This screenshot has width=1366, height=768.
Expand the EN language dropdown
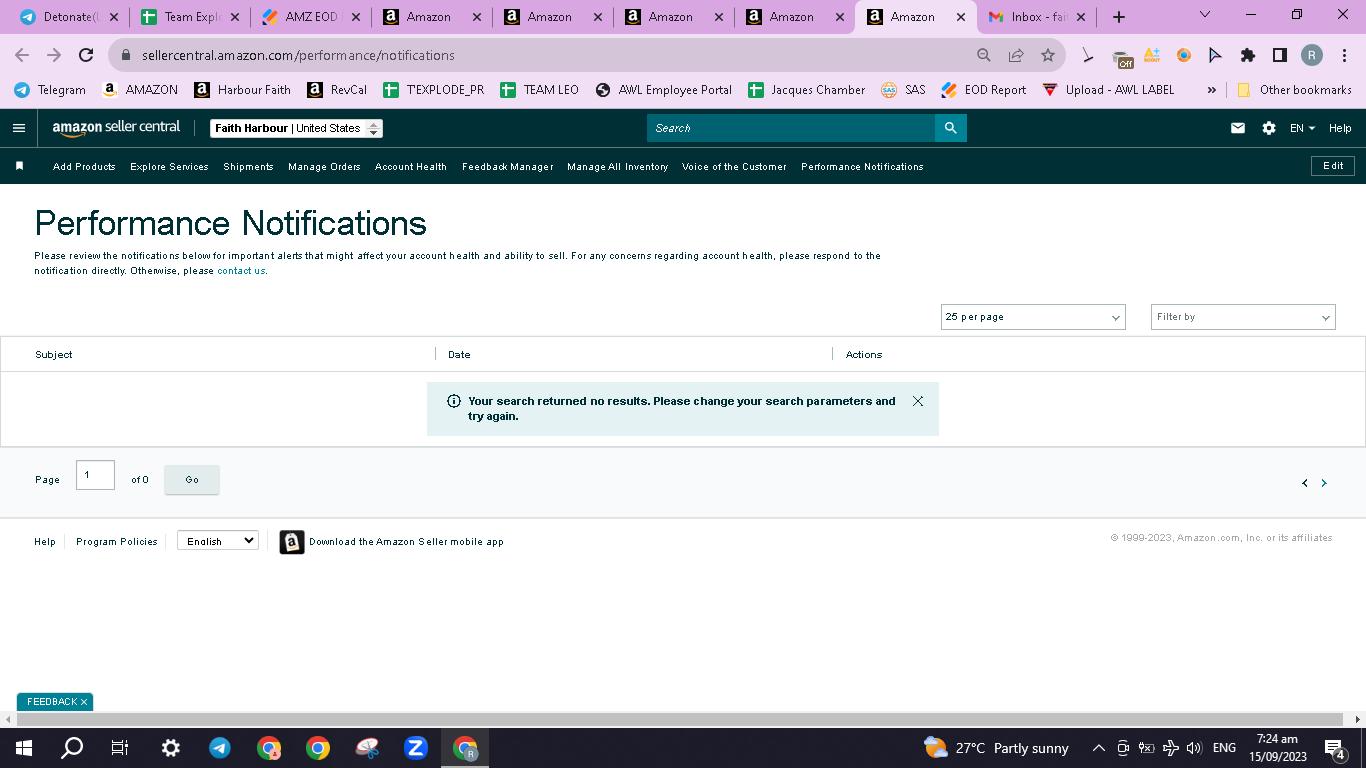coord(1302,128)
